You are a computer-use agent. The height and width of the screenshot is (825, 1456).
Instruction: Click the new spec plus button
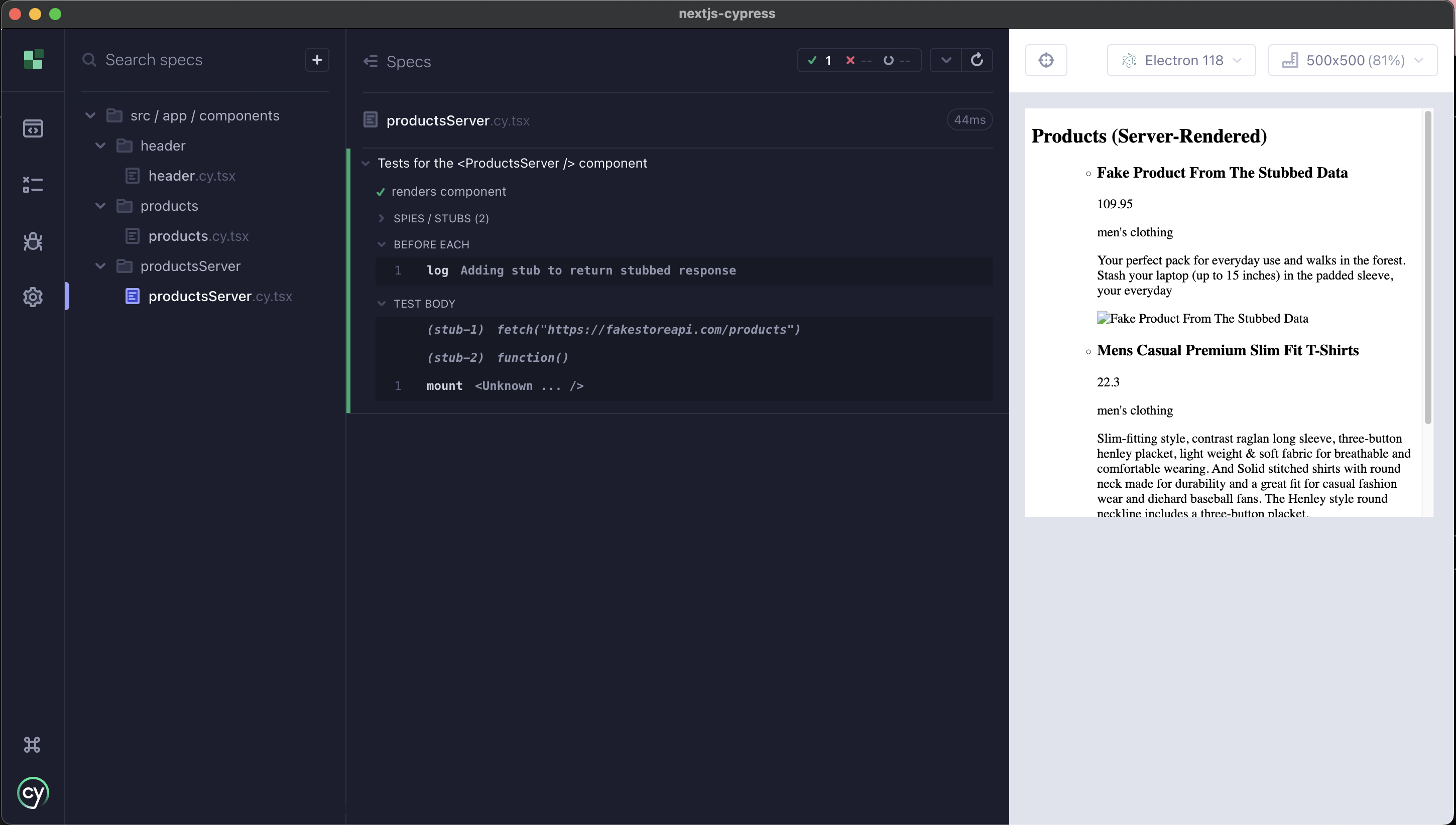click(317, 60)
